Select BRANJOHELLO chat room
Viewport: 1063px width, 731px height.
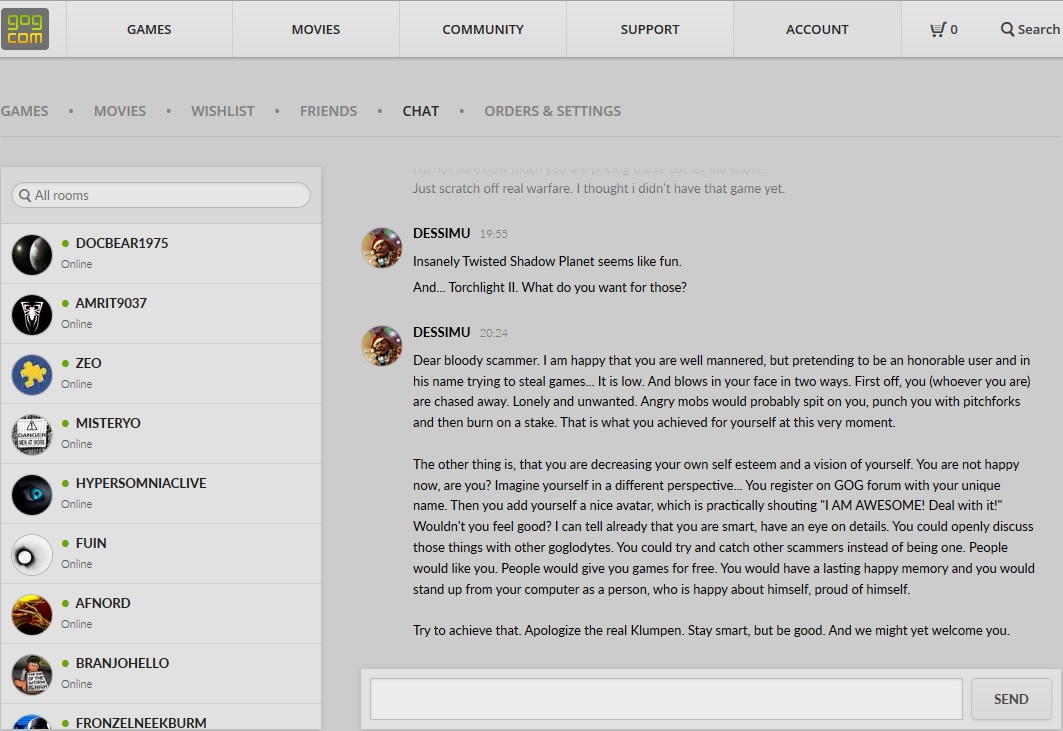pyautogui.click(x=161, y=674)
